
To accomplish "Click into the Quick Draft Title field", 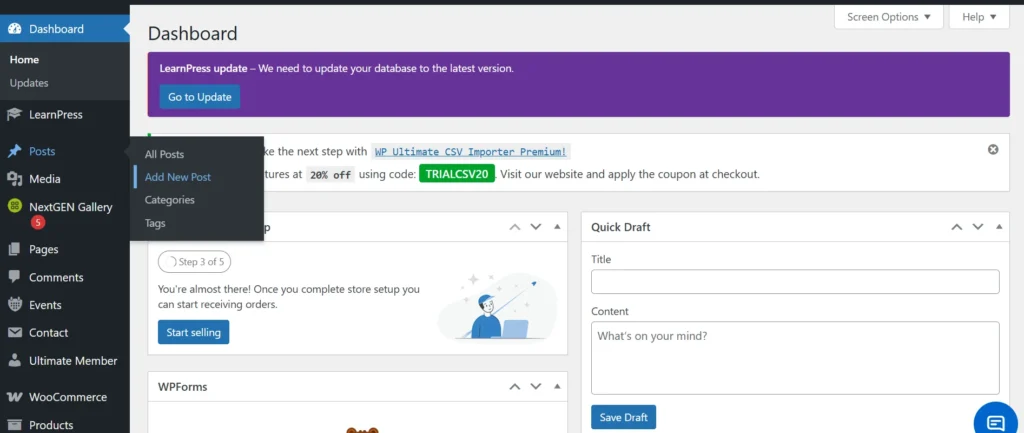I will tap(795, 282).
